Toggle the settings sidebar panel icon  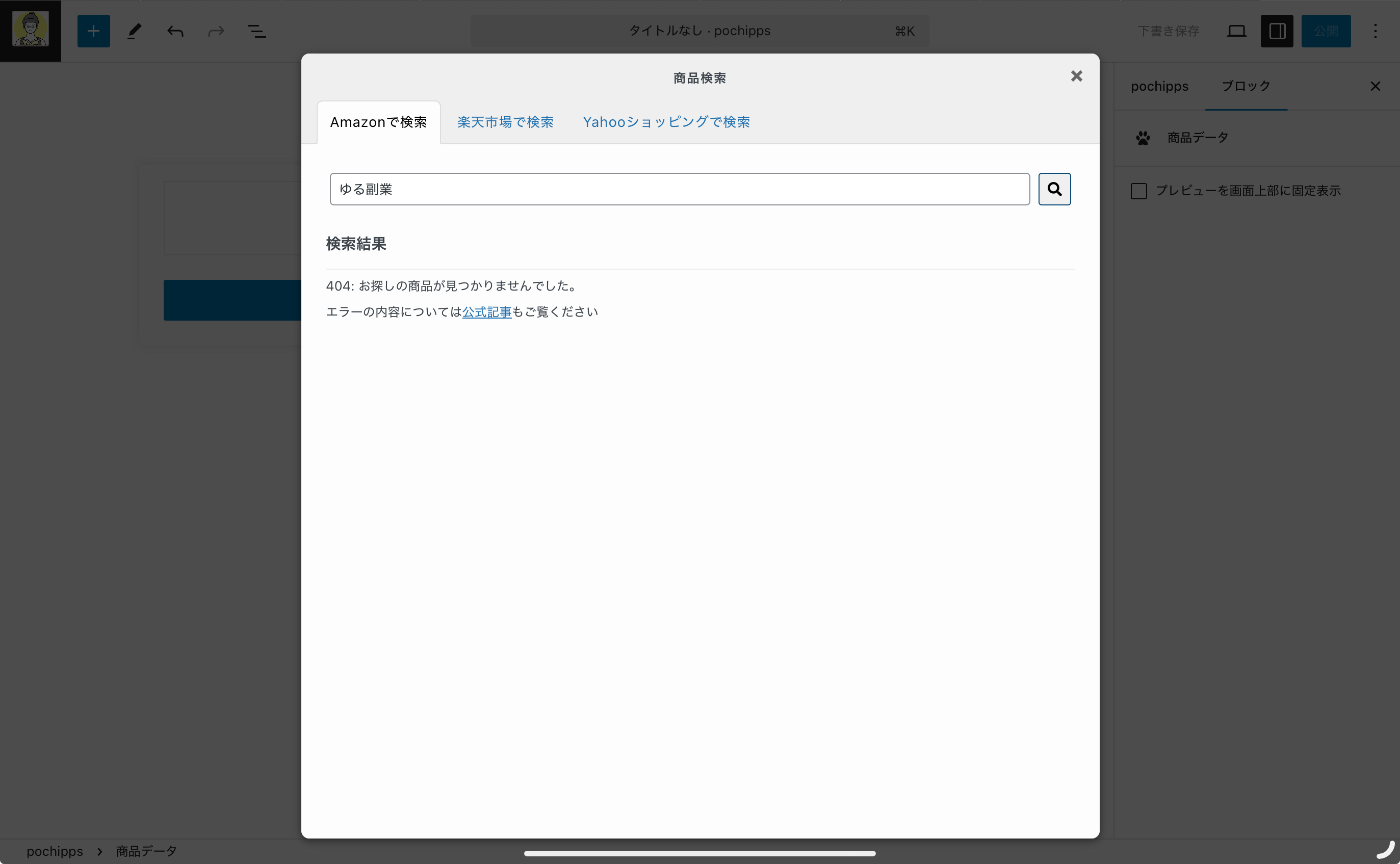tap(1277, 31)
